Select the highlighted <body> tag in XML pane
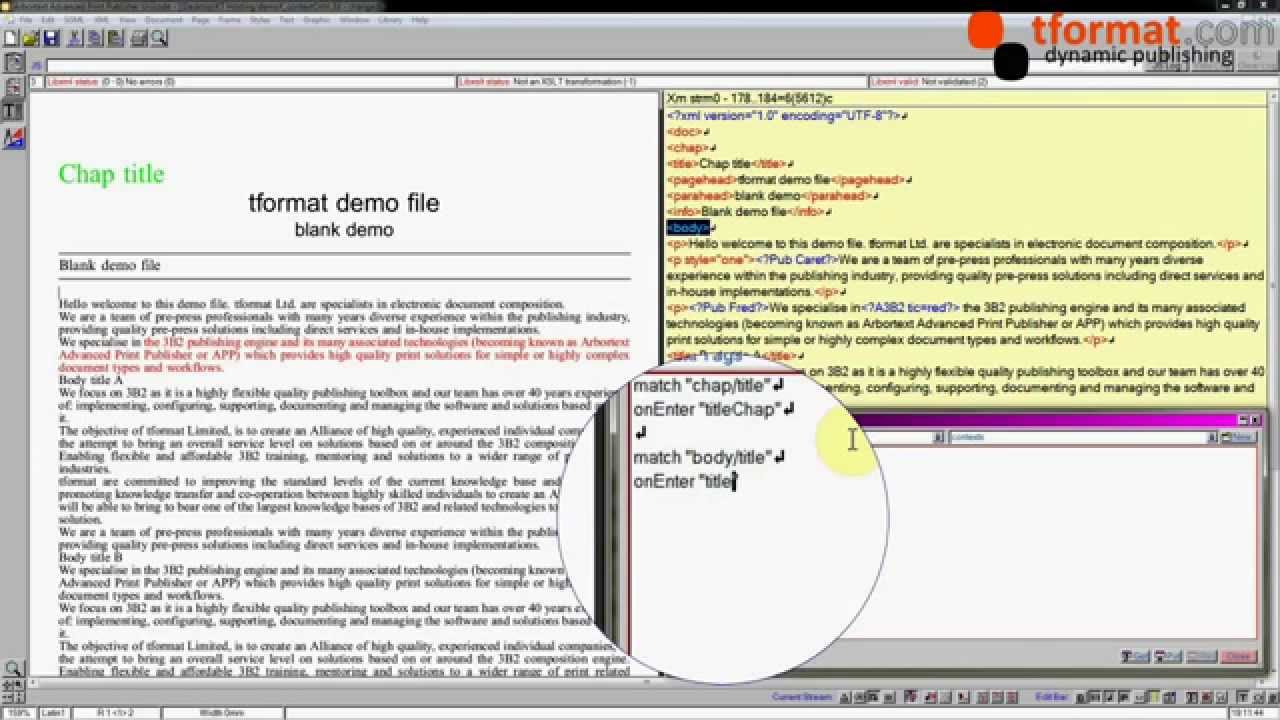 (x=688, y=228)
